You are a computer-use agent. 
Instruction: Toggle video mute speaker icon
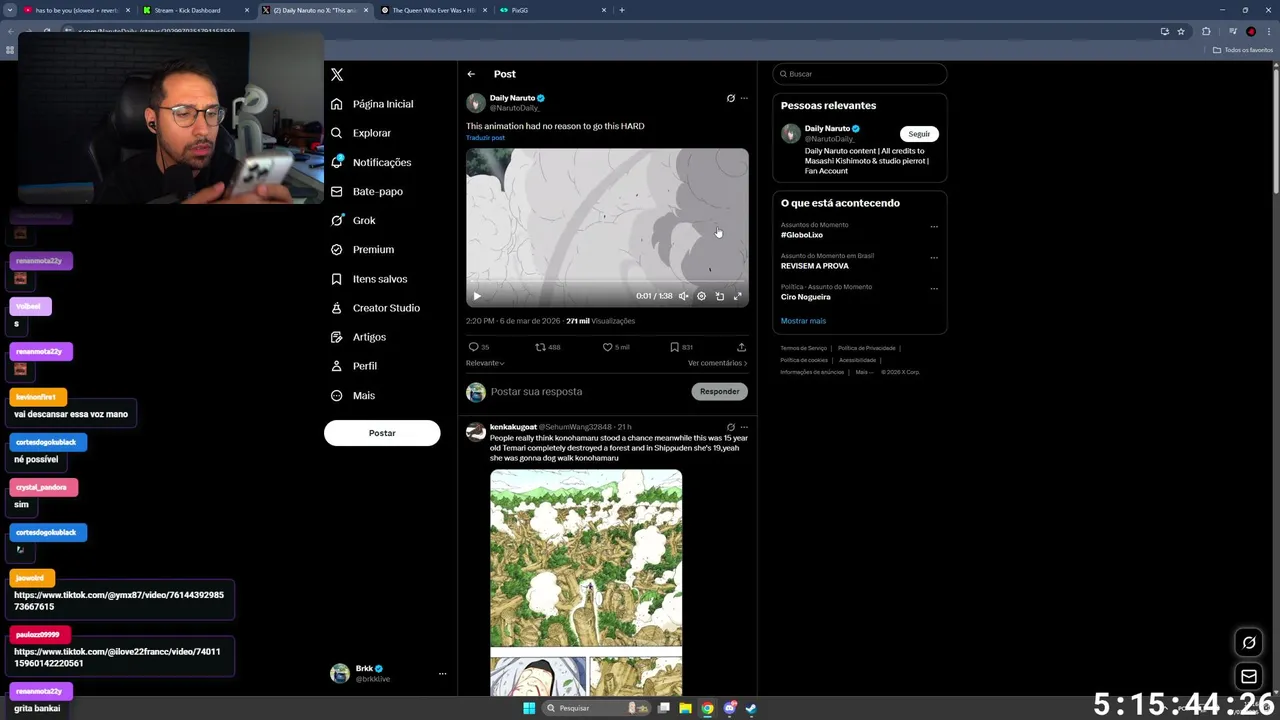pyautogui.click(x=683, y=296)
